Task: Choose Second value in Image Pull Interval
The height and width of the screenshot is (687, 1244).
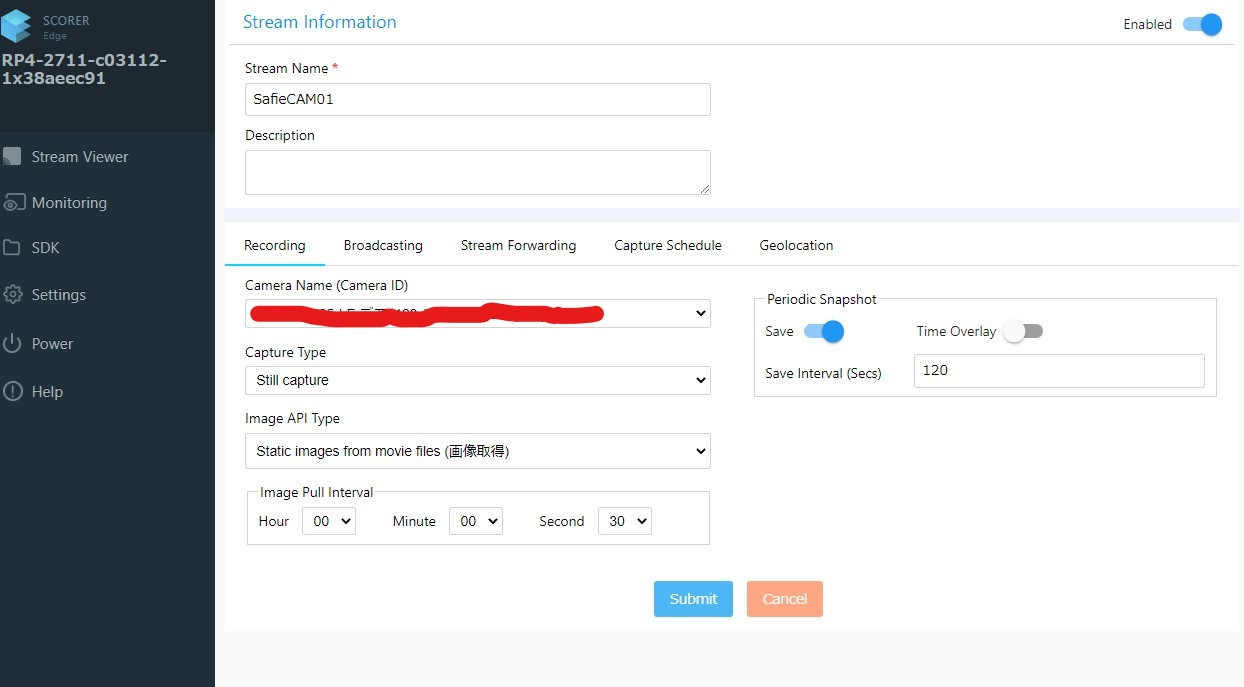Action: click(624, 521)
